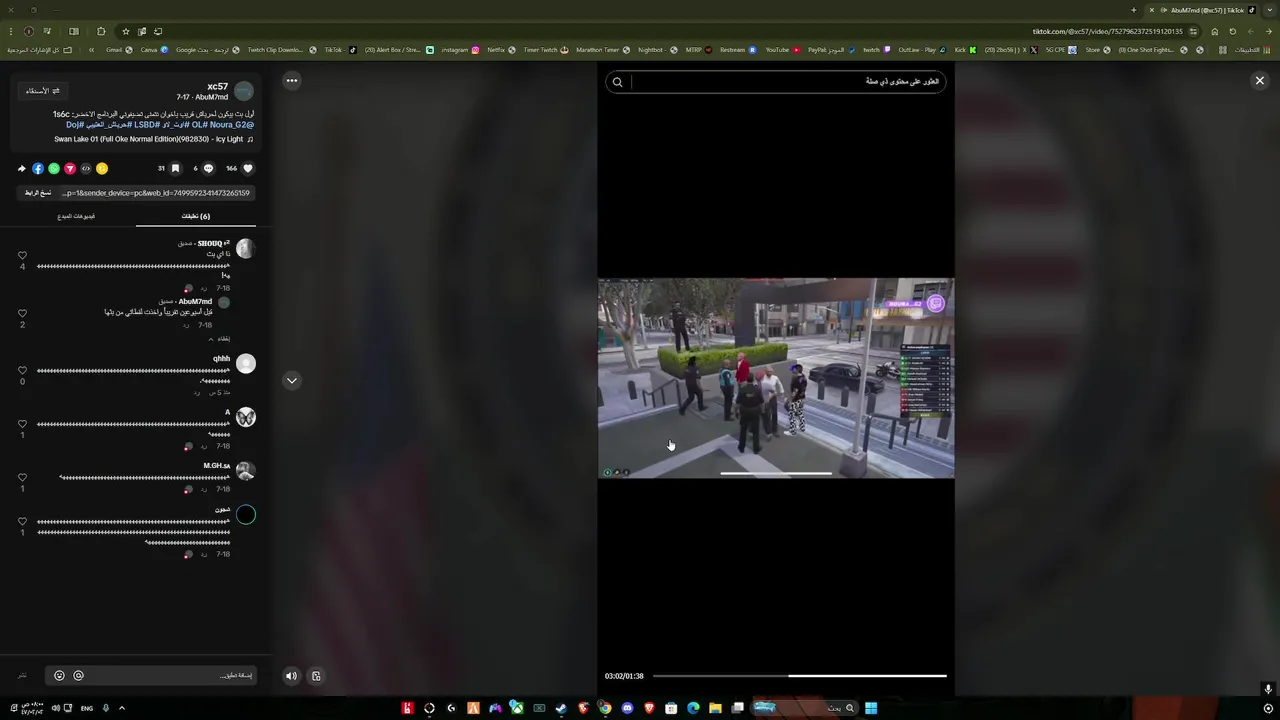Go to the browser home page icon

[1215, 31]
